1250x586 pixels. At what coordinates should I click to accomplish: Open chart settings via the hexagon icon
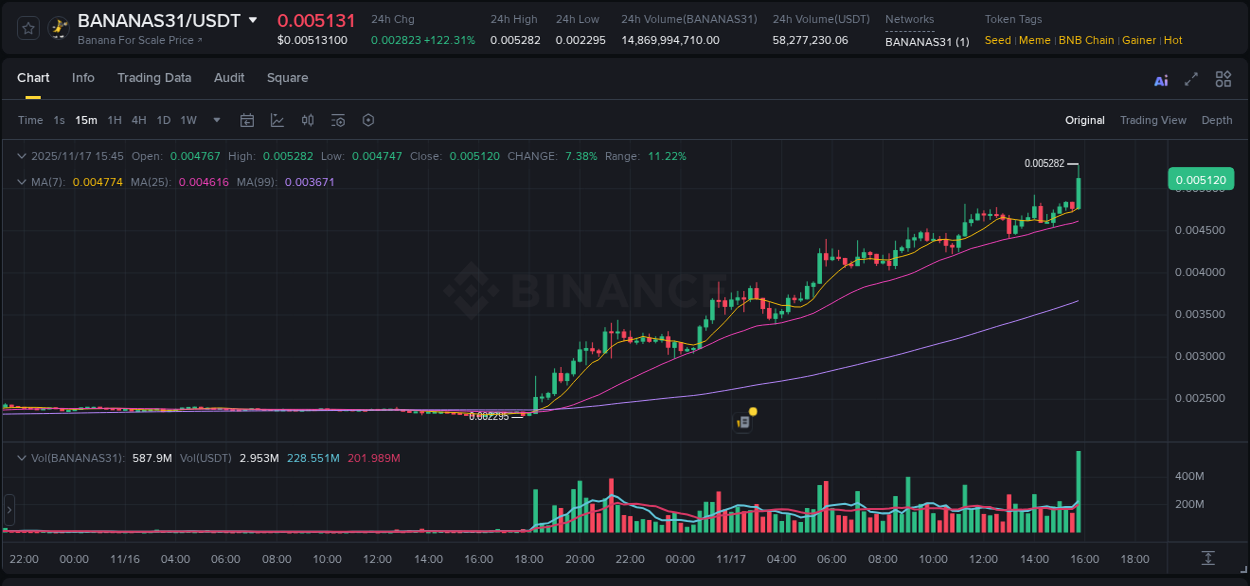[x=368, y=120]
